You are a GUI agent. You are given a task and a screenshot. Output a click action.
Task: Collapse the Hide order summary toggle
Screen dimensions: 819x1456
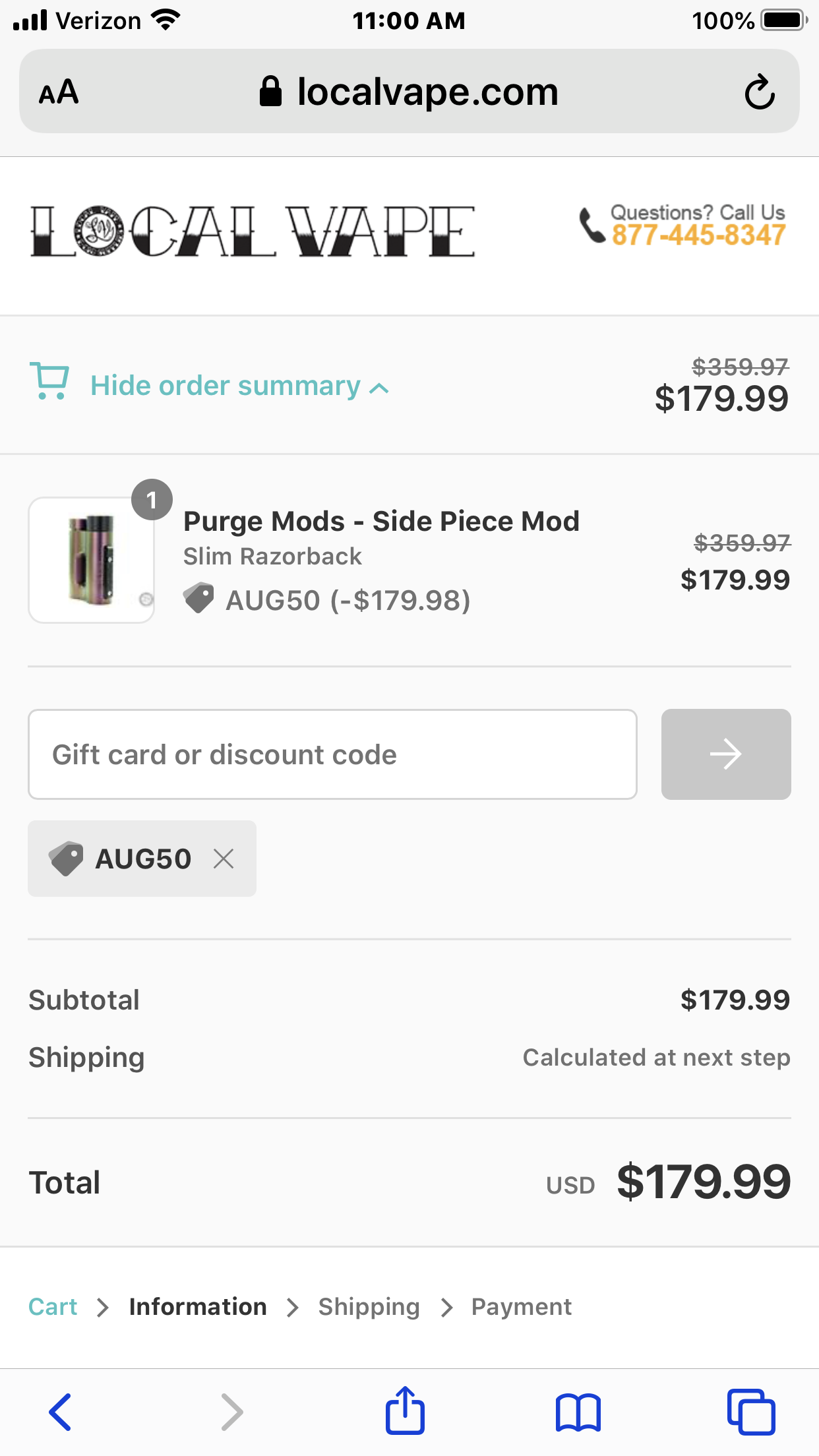coord(225,386)
